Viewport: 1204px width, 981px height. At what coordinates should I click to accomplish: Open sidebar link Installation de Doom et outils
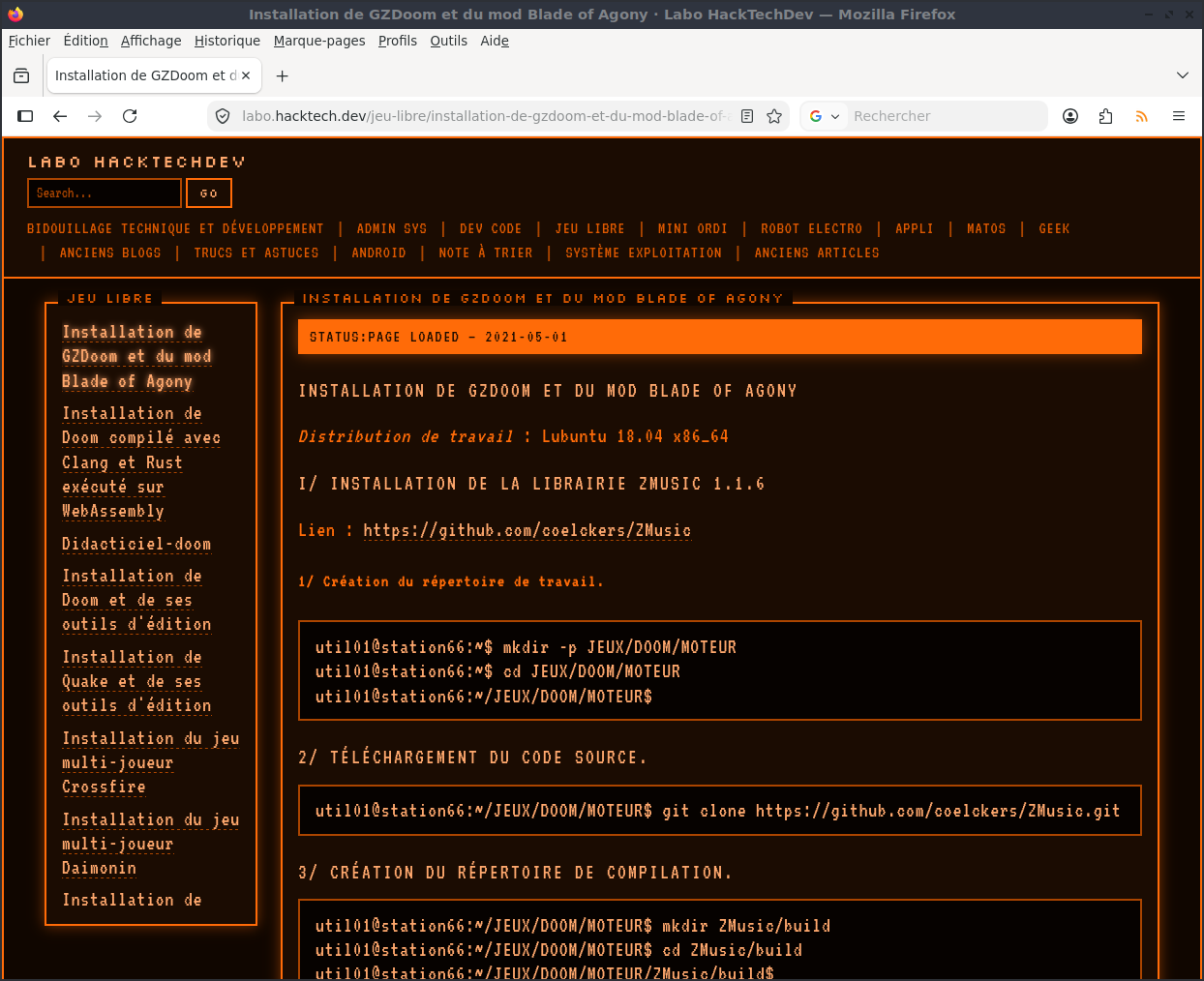click(136, 600)
